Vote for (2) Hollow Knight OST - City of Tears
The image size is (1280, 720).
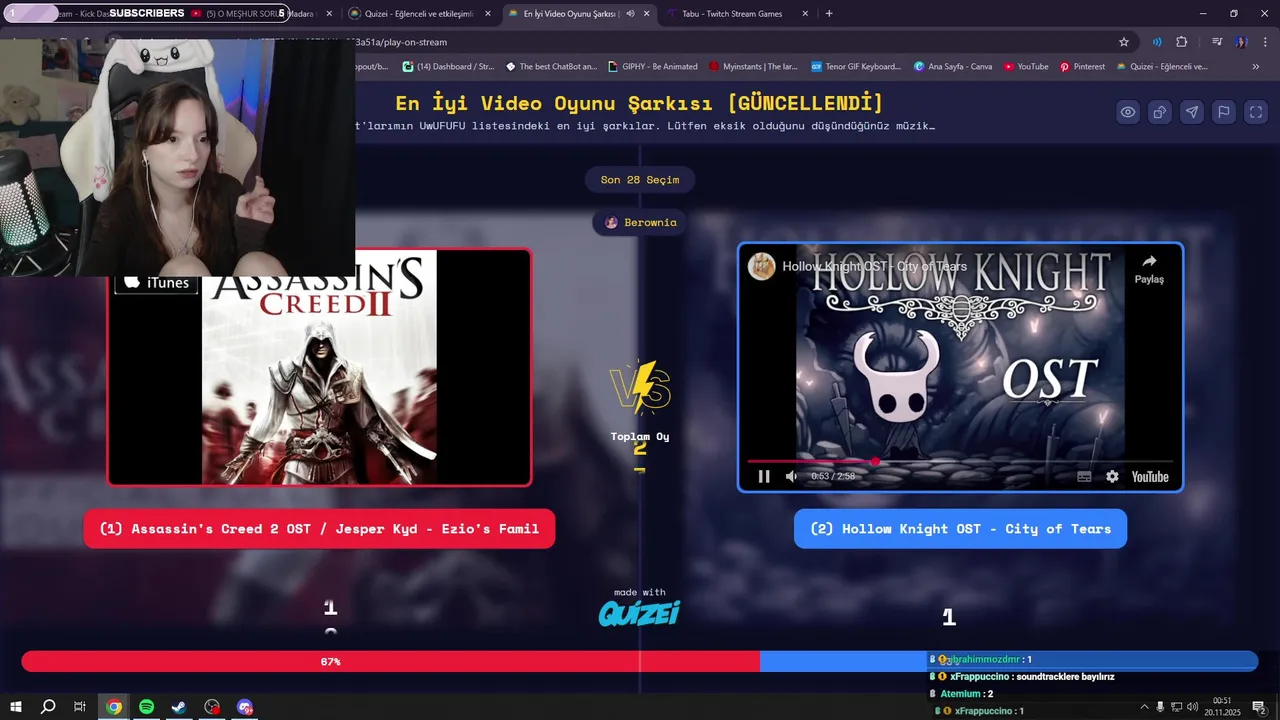coord(960,529)
